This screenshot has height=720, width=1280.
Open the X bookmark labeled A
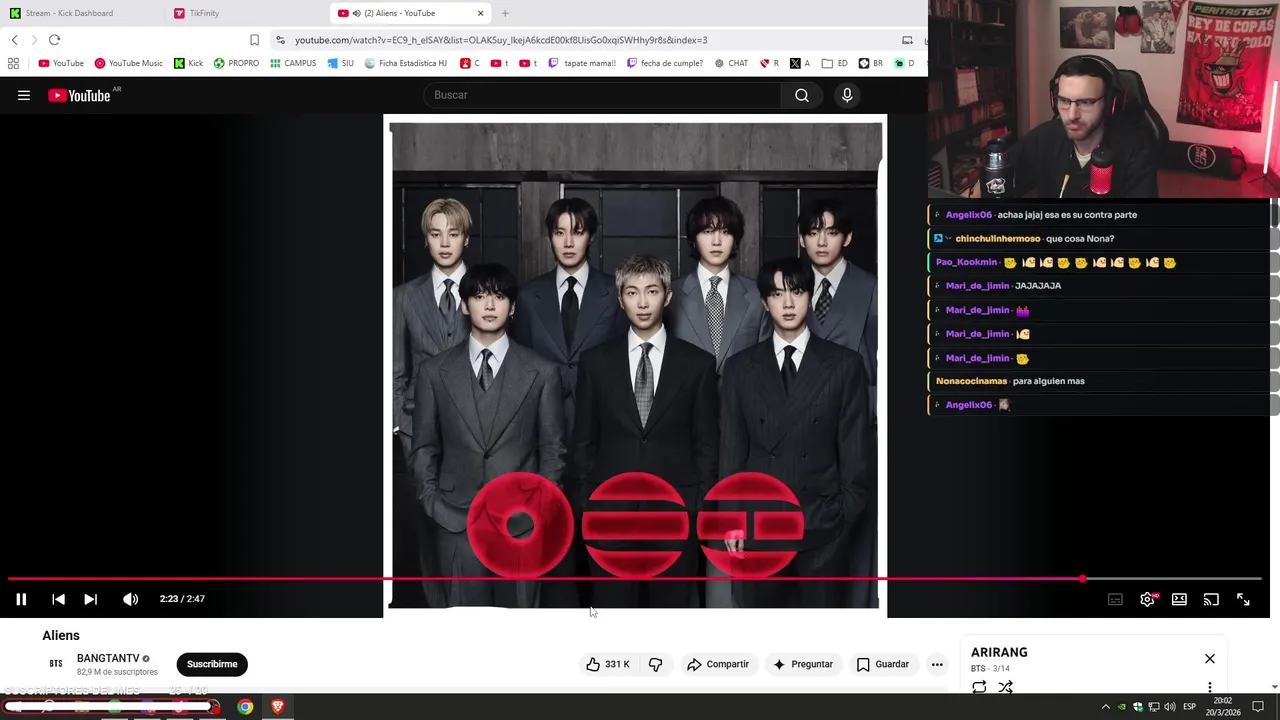[800, 63]
